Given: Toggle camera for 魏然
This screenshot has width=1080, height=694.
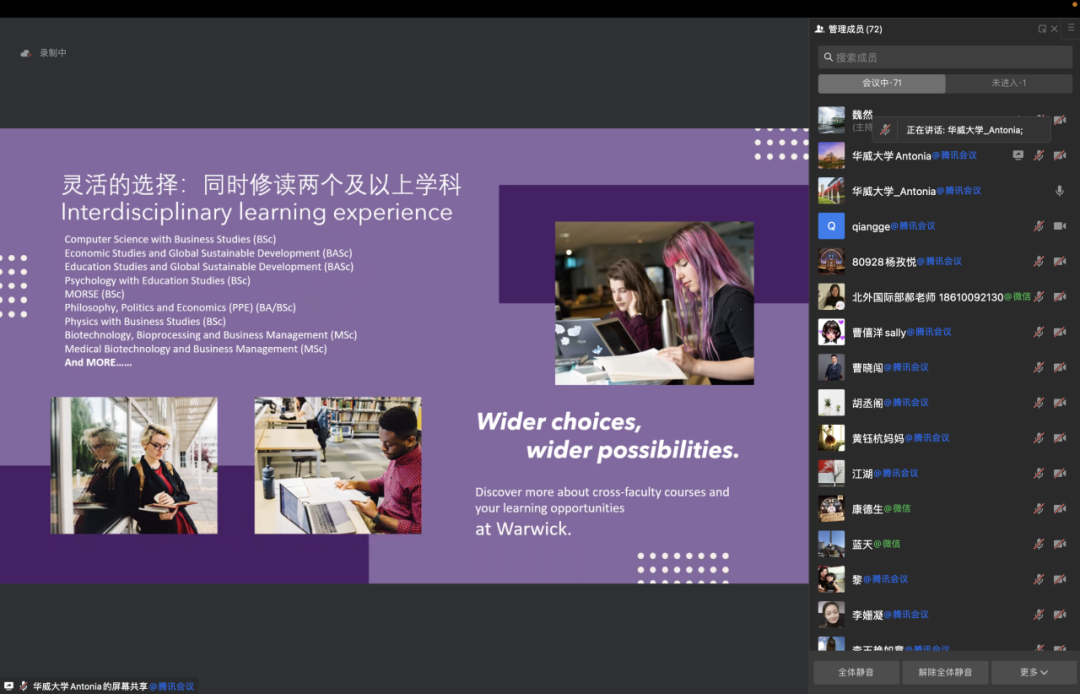Looking at the screenshot, I should (x=1060, y=120).
